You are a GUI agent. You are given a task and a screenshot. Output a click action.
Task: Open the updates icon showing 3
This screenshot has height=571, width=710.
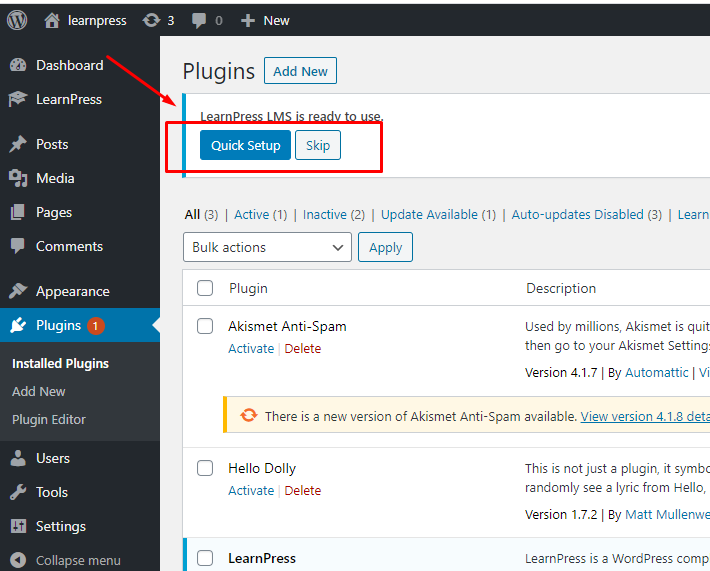coord(151,19)
